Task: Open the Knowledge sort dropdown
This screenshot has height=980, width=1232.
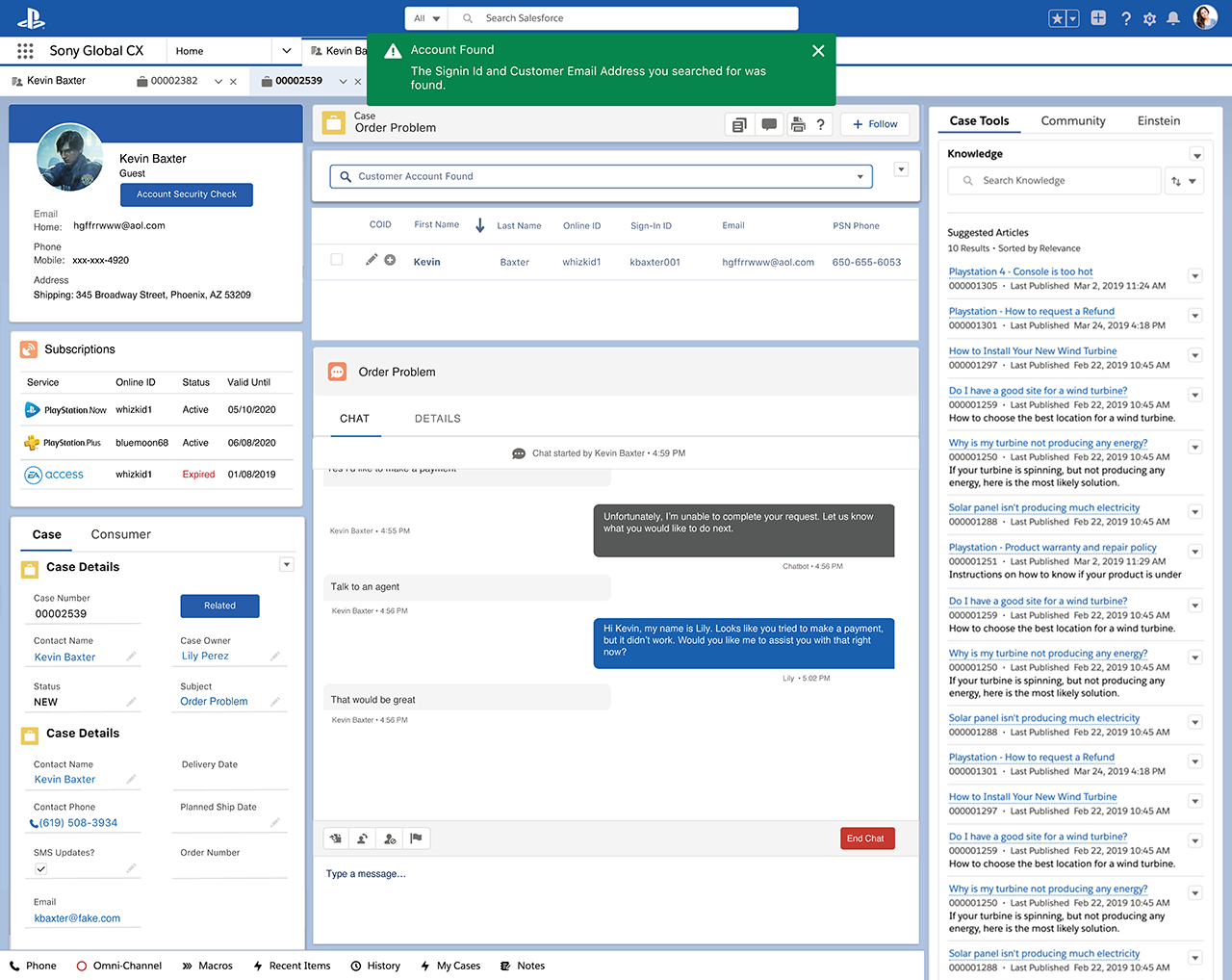Action: coord(1183,181)
